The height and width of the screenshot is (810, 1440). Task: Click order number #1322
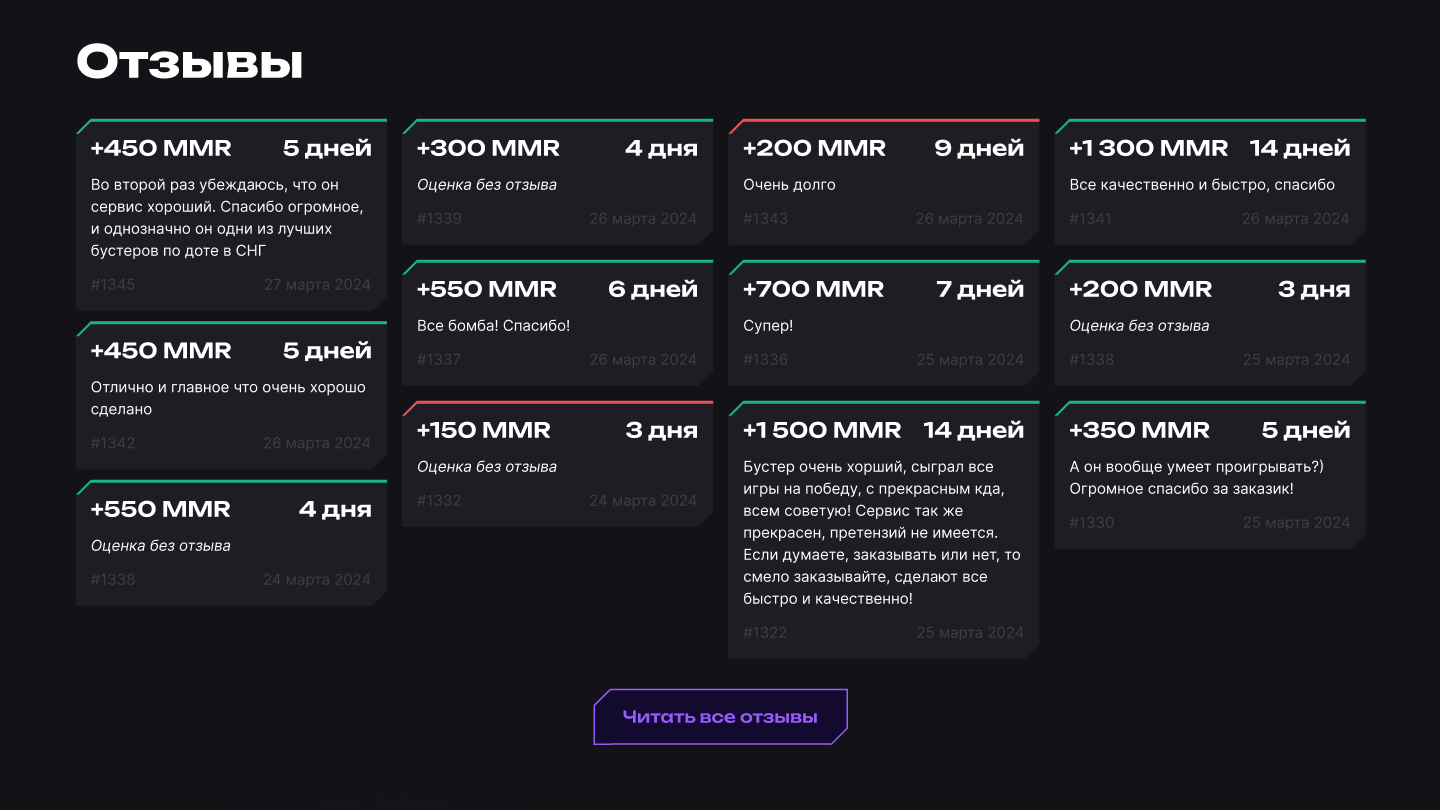tap(765, 633)
